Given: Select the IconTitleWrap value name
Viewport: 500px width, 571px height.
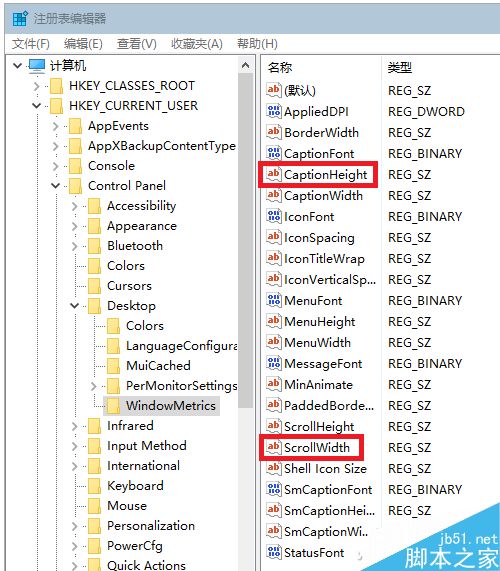Looking at the screenshot, I should (324, 259).
